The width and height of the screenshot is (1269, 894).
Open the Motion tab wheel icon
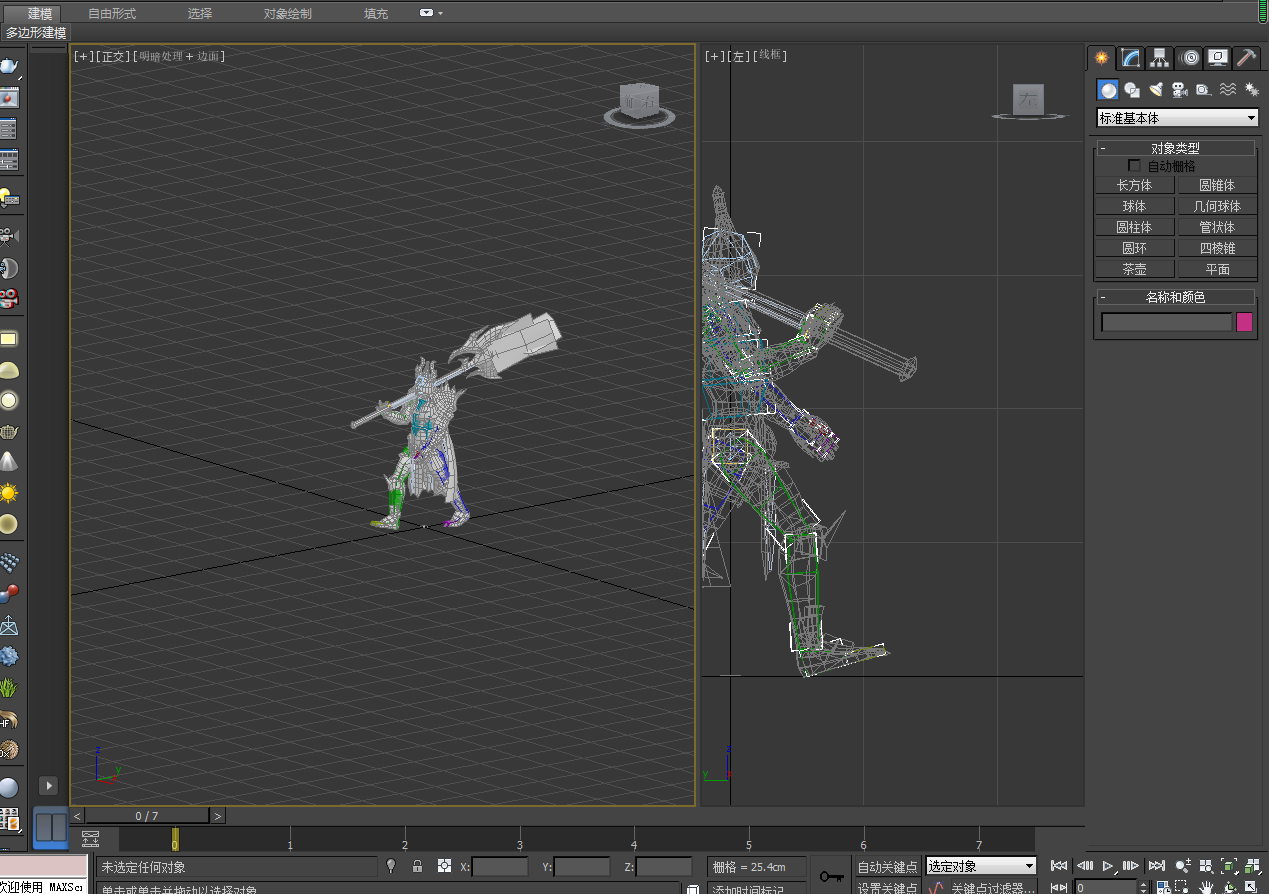(x=1189, y=58)
